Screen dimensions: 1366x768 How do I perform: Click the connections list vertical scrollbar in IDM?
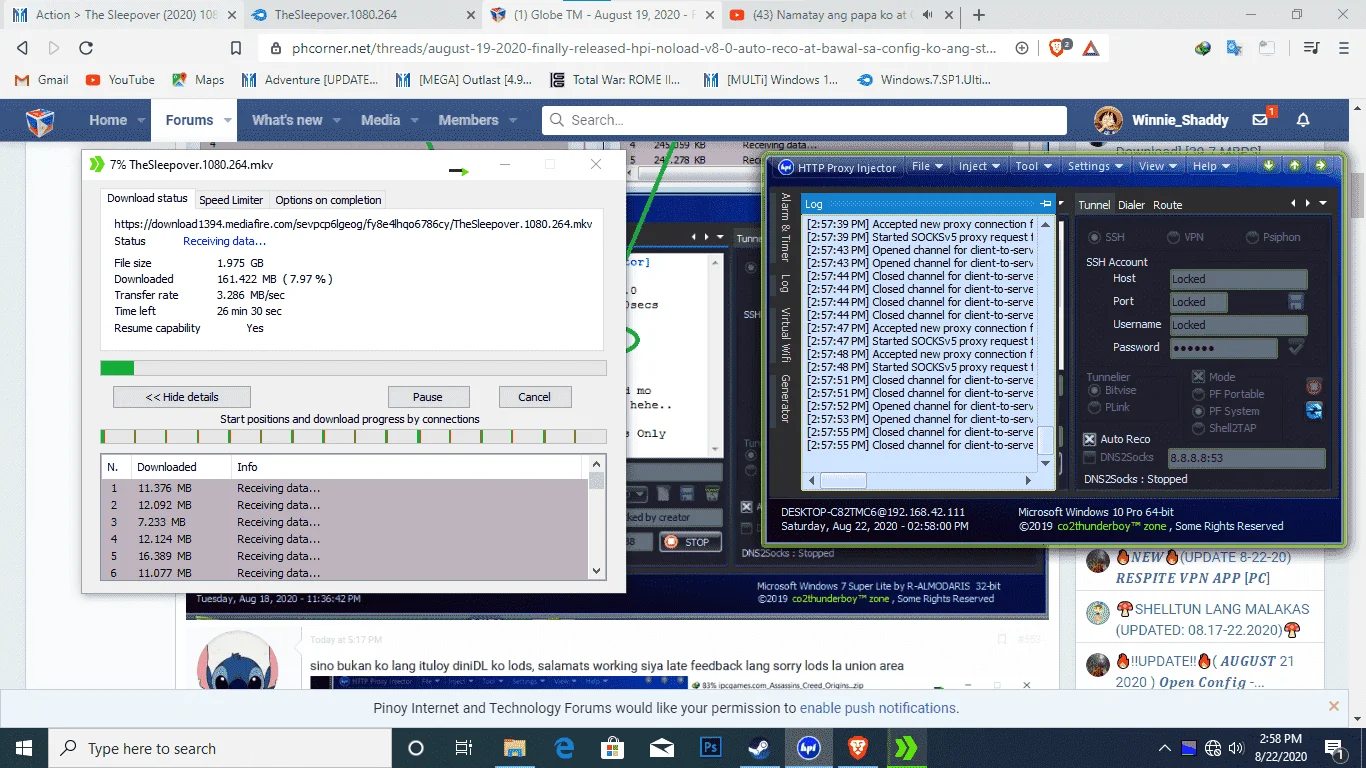(597, 517)
